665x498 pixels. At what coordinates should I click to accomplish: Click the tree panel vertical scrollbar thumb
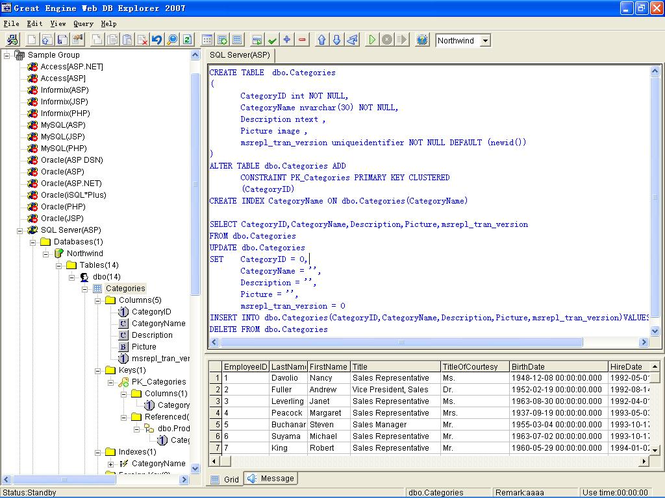[196, 184]
